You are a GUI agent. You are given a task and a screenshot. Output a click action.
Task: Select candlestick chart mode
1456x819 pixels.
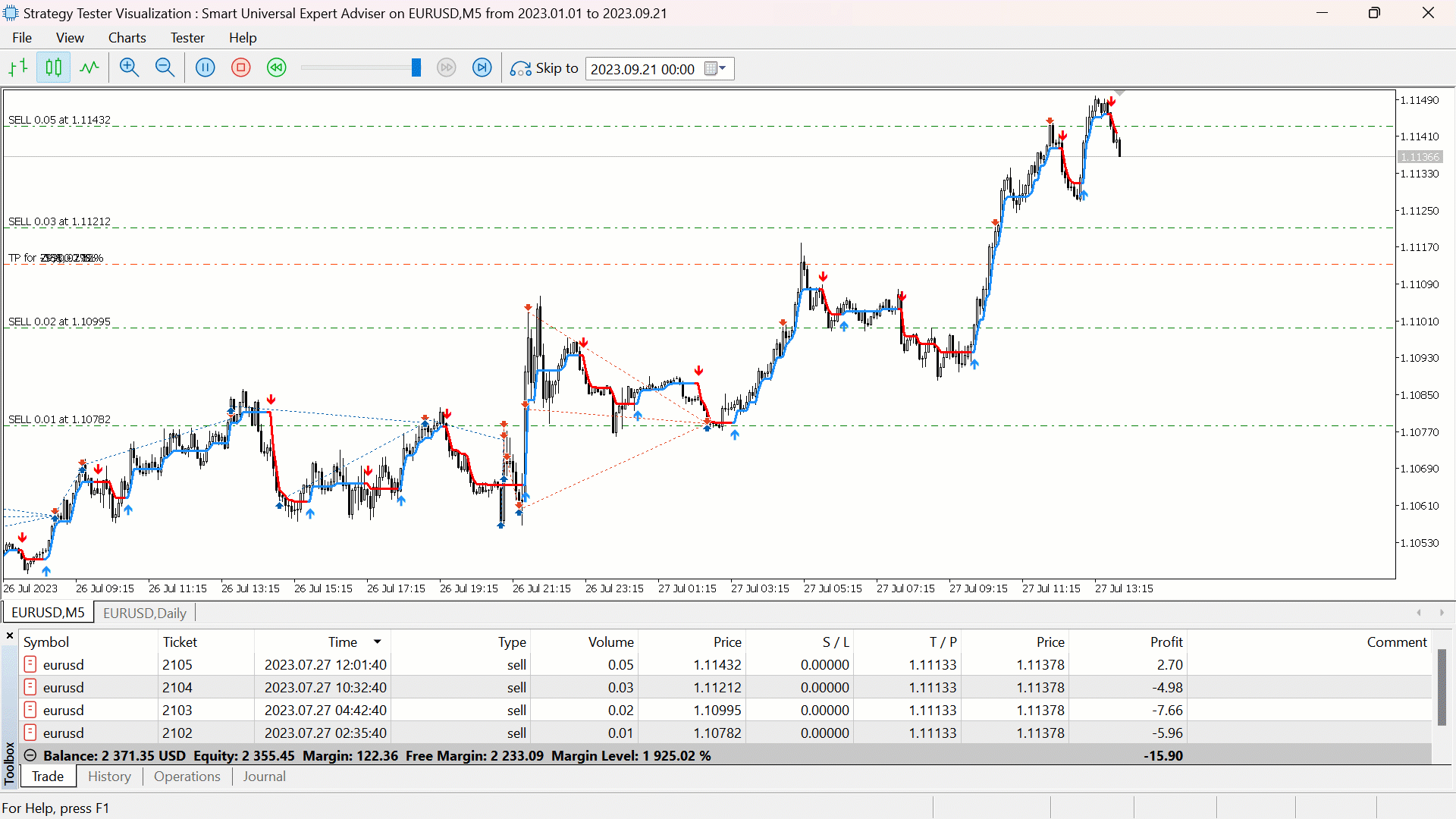pos(53,68)
